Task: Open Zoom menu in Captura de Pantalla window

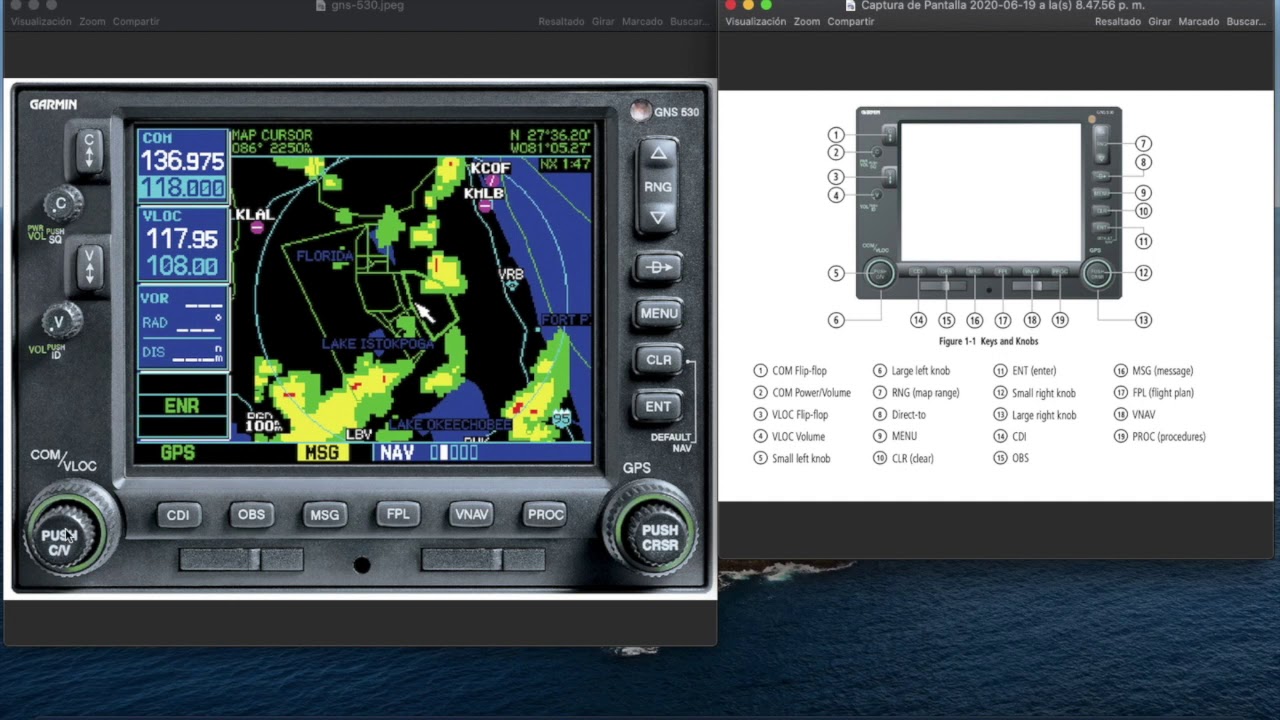Action: [x=807, y=21]
